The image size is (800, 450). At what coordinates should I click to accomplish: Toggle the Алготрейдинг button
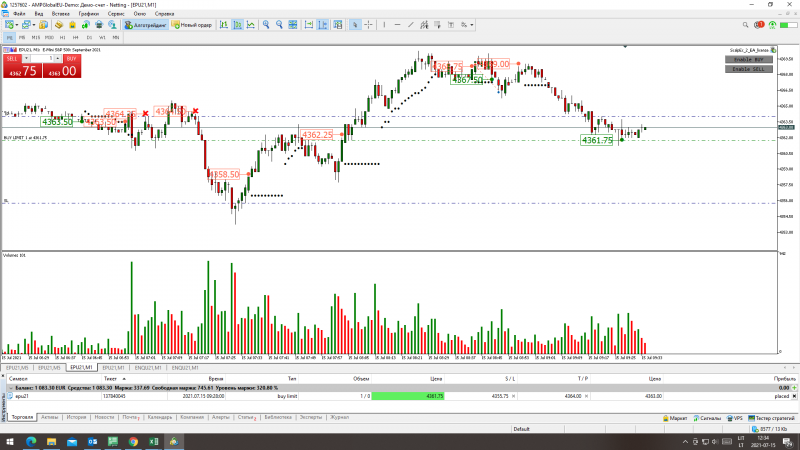point(146,24)
